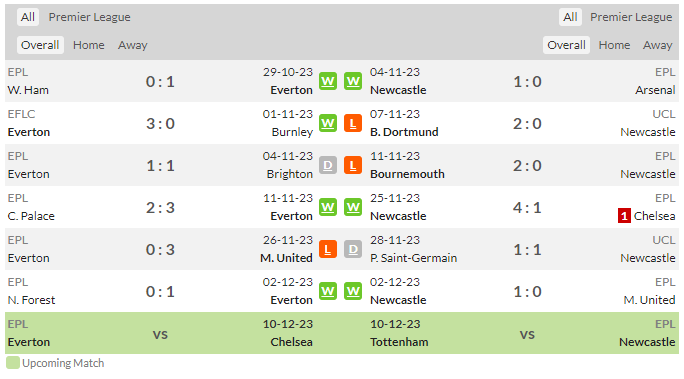Select the left-side All filter tab
684x379 pixels.
[x=28, y=17]
